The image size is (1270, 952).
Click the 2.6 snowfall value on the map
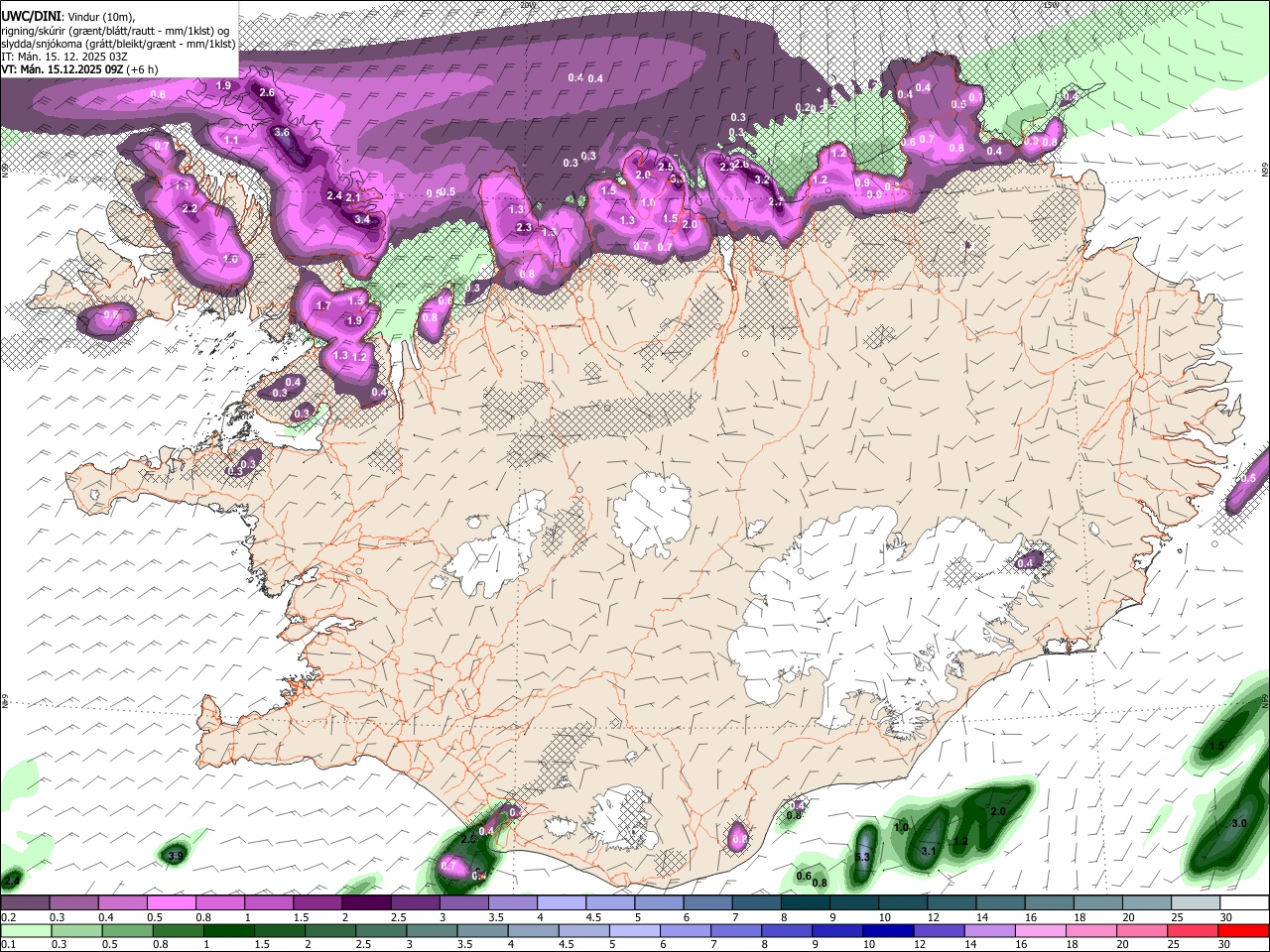[267, 92]
